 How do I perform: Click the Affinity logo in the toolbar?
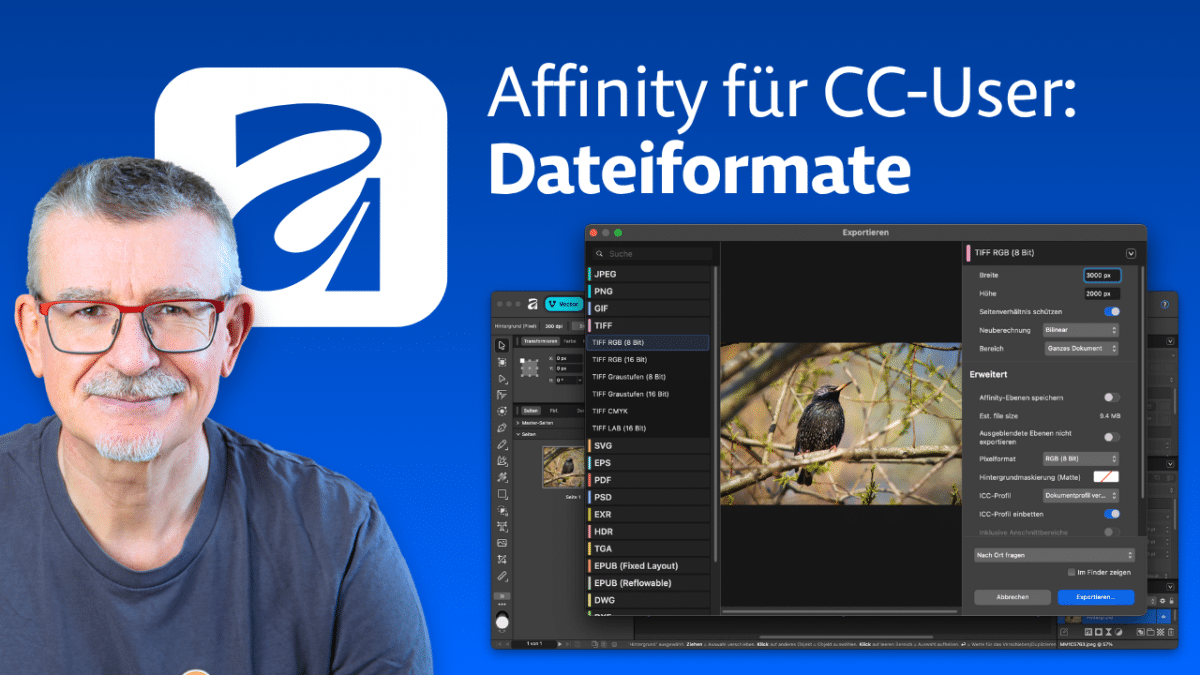click(533, 304)
